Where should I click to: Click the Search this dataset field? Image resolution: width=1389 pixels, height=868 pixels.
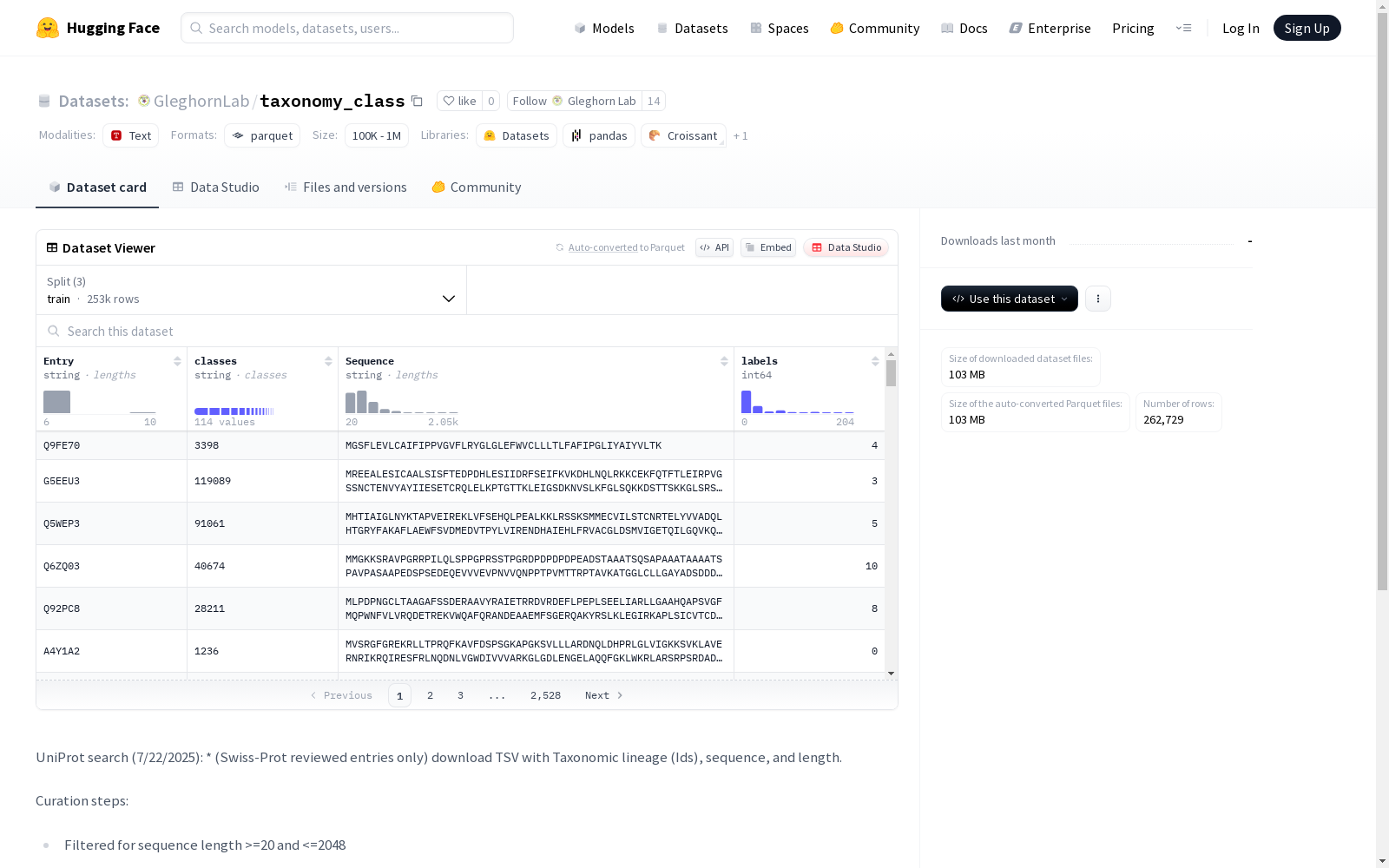click(x=467, y=332)
